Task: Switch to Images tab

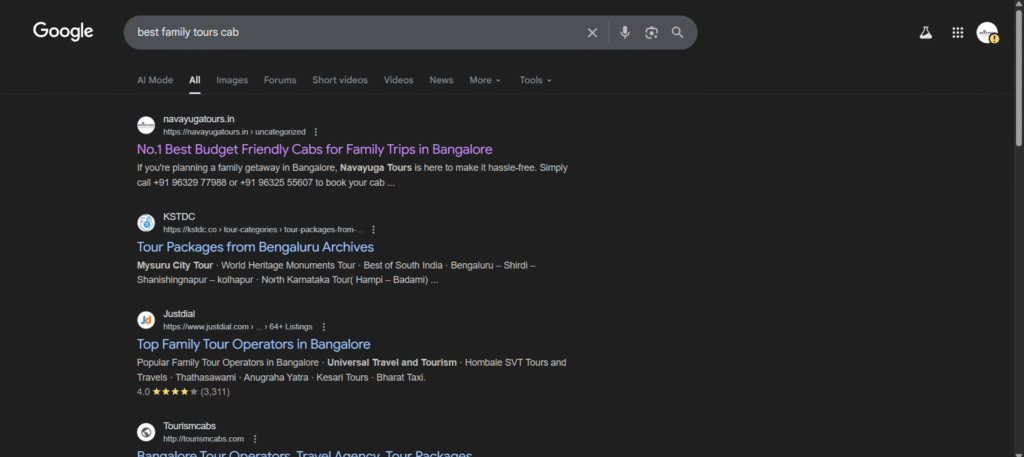Action: click(232, 80)
